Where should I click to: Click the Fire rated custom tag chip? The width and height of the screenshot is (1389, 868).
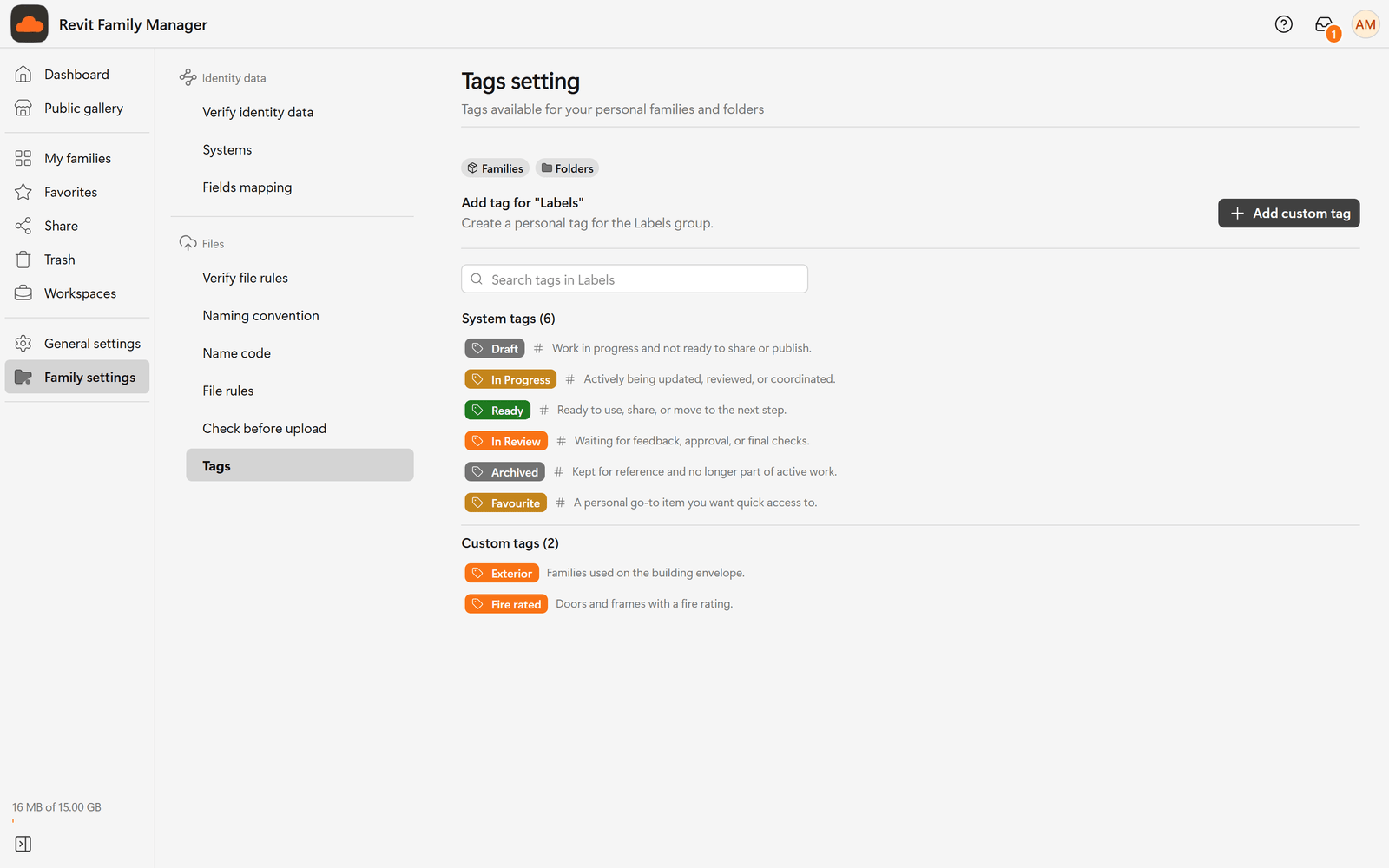point(506,604)
